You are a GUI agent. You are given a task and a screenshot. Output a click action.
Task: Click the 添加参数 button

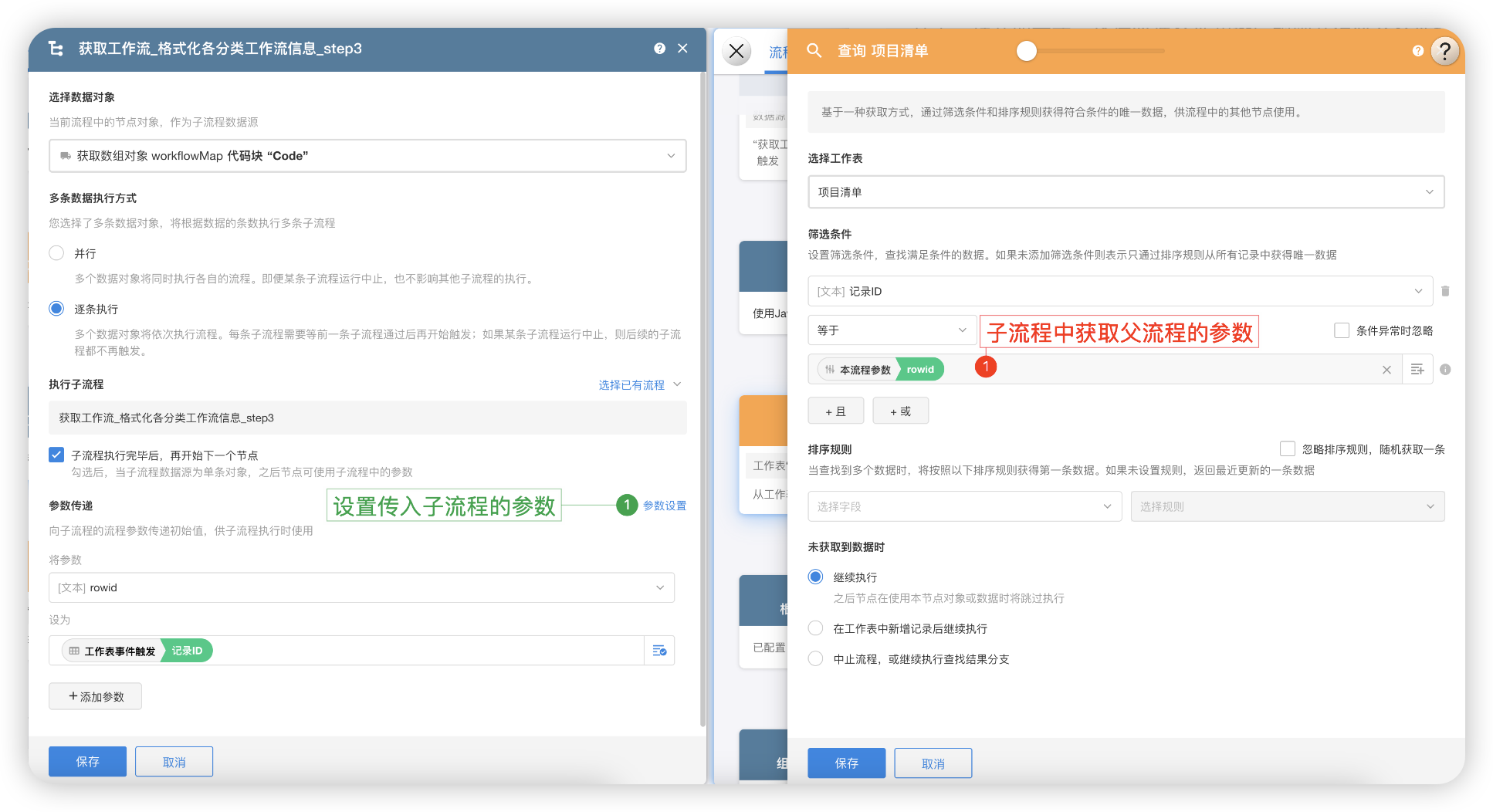95,696
